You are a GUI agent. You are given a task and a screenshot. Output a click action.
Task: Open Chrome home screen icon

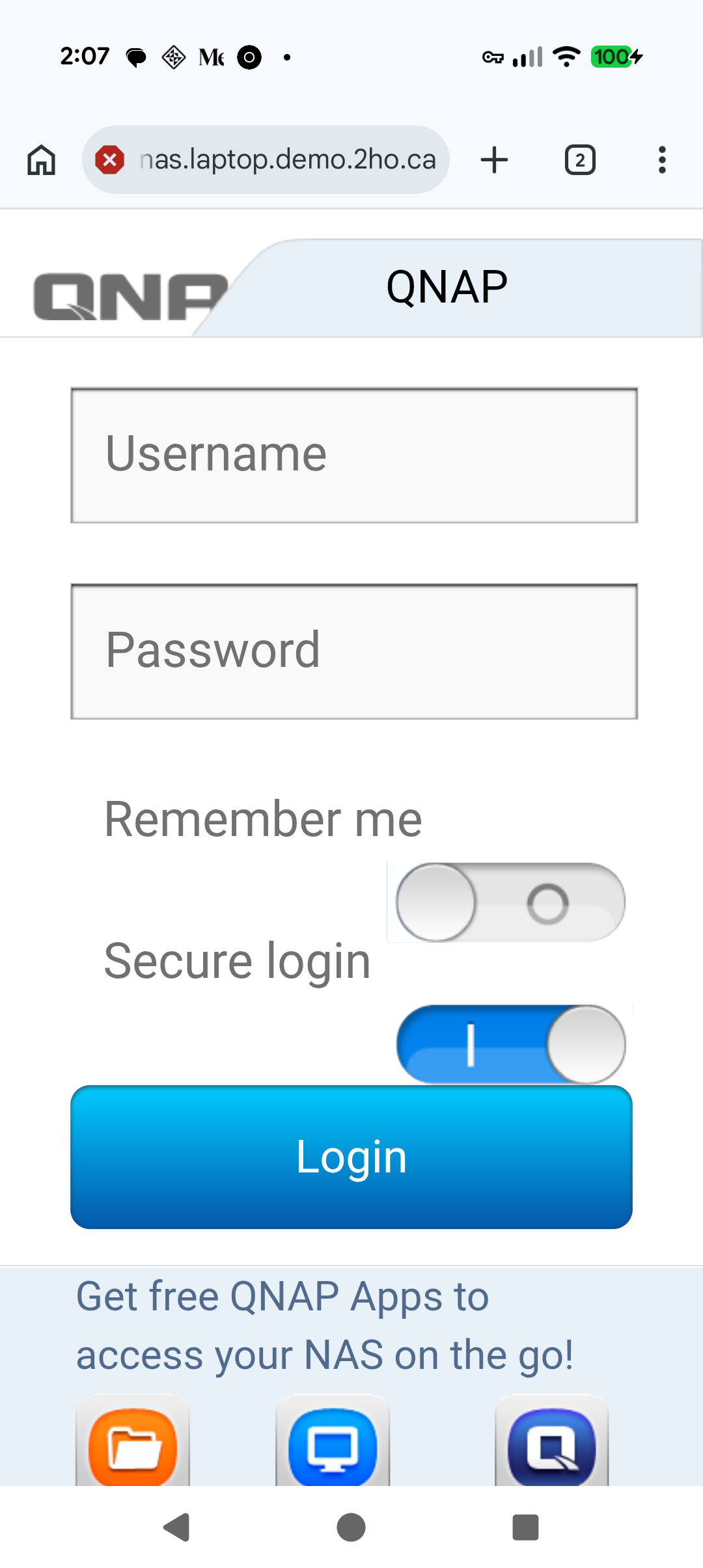click(40, 159)
